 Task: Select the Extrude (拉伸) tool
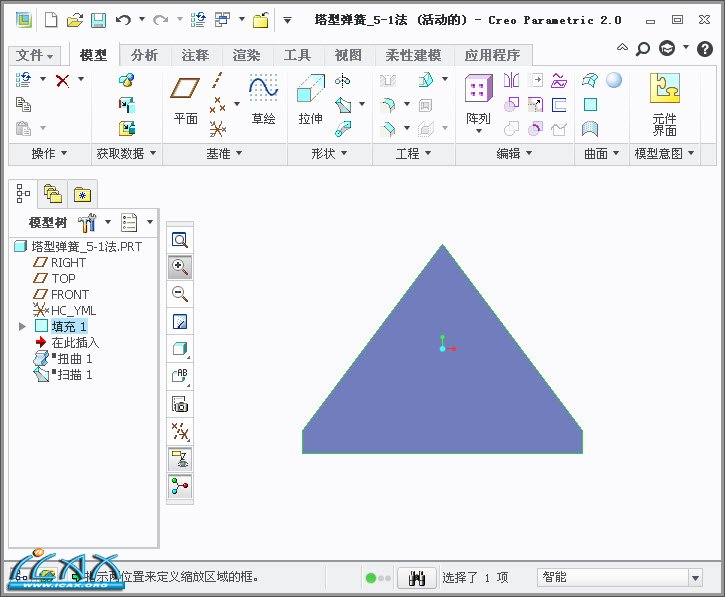311,99
